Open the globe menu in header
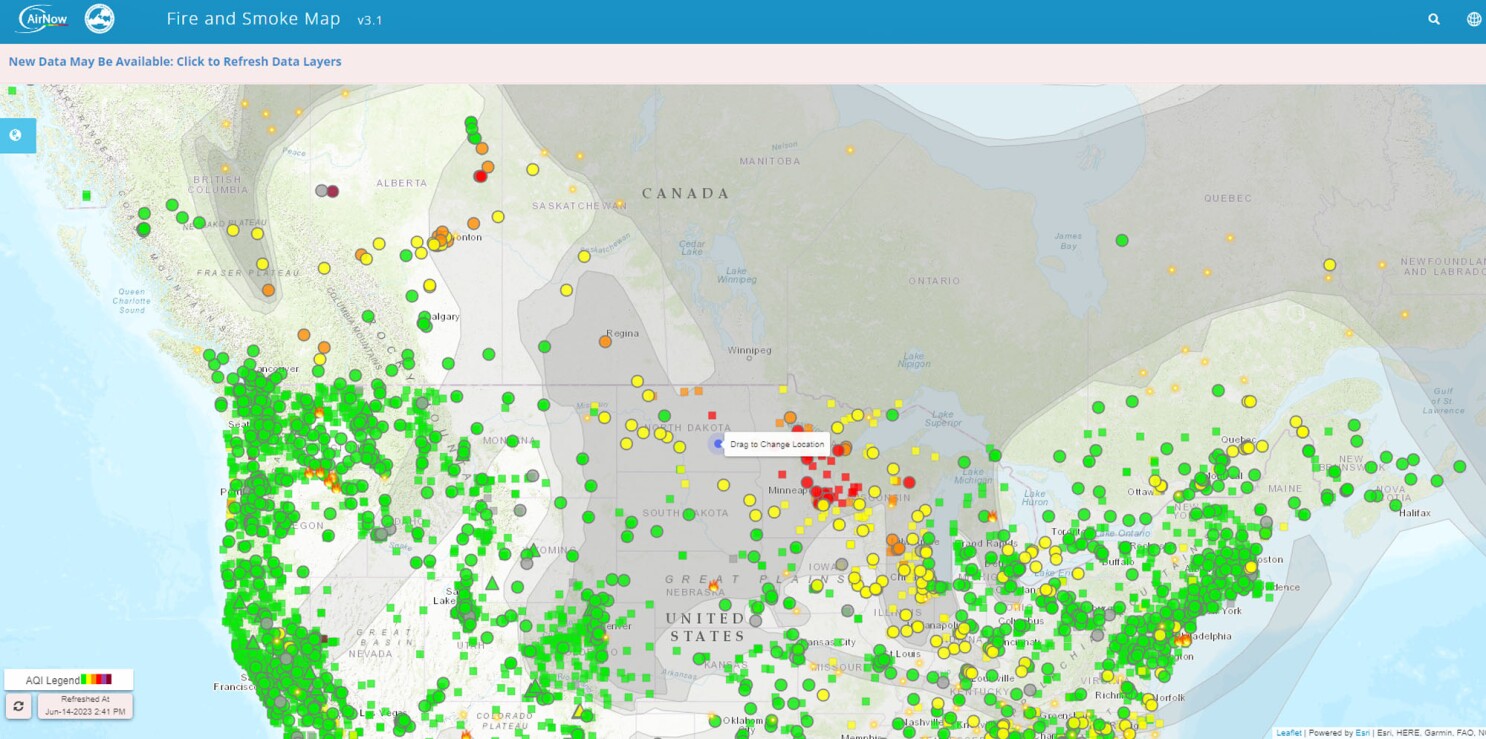 tap(1473, 19)
